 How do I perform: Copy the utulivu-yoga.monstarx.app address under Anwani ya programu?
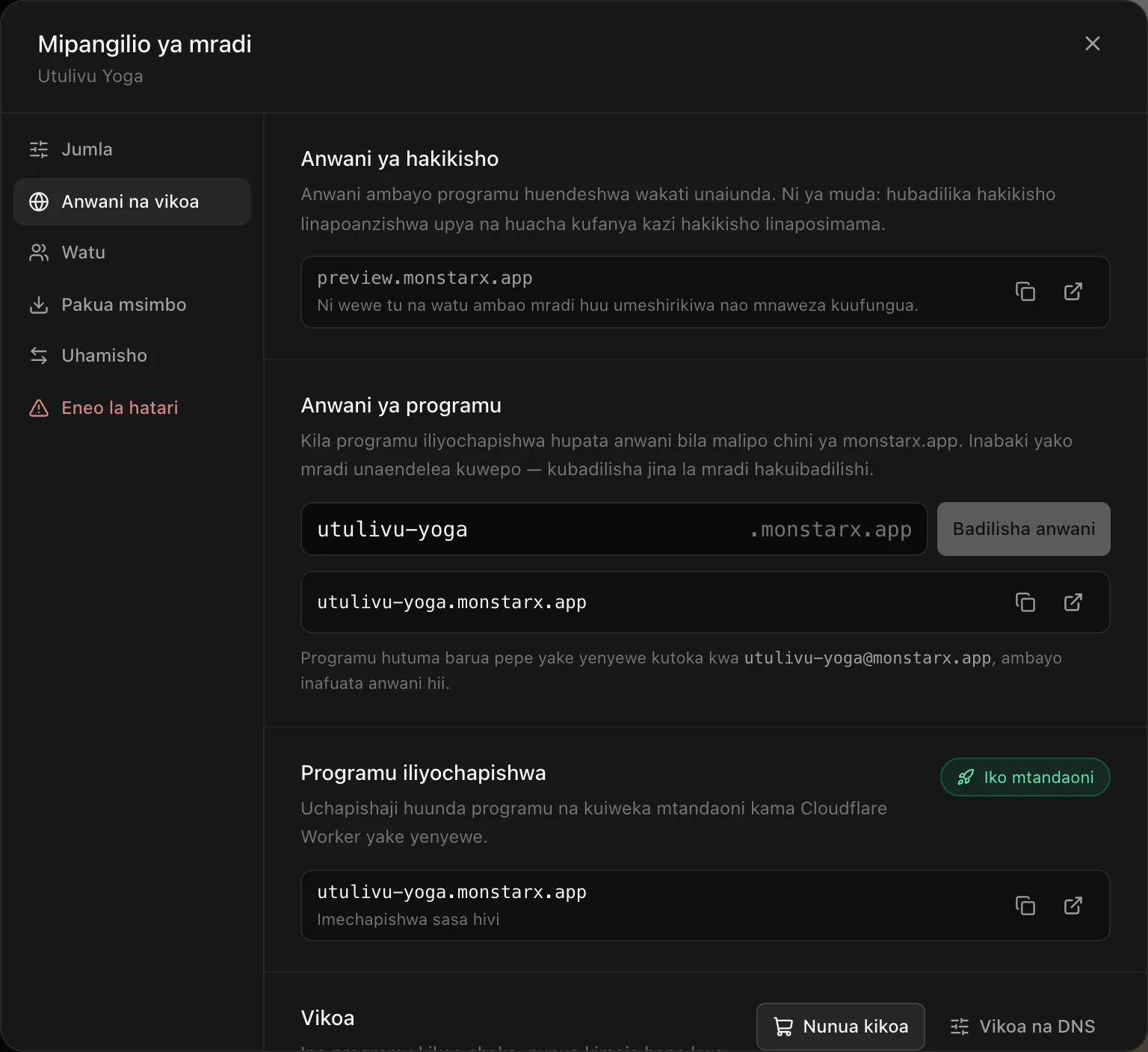pyautogui.click(x=1025, y=602)
